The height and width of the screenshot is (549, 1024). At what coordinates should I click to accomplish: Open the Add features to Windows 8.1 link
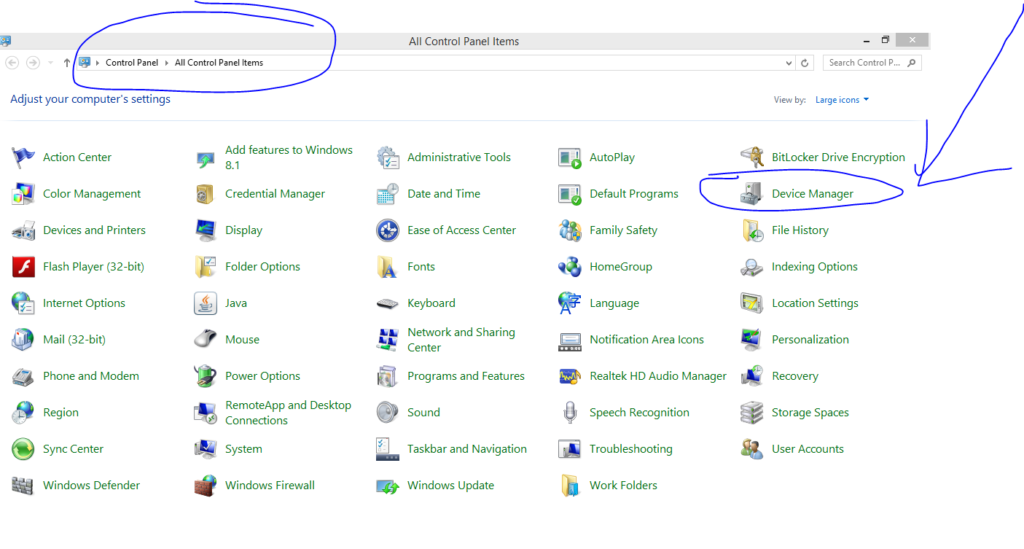[x=289, y=157]
